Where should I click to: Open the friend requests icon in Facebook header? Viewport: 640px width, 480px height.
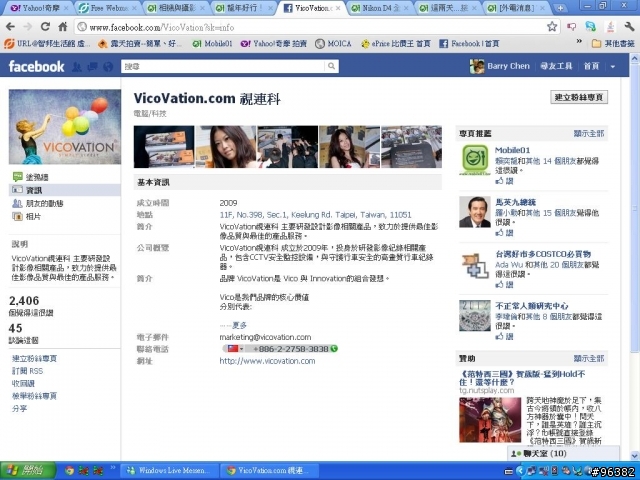coord(76,67)
